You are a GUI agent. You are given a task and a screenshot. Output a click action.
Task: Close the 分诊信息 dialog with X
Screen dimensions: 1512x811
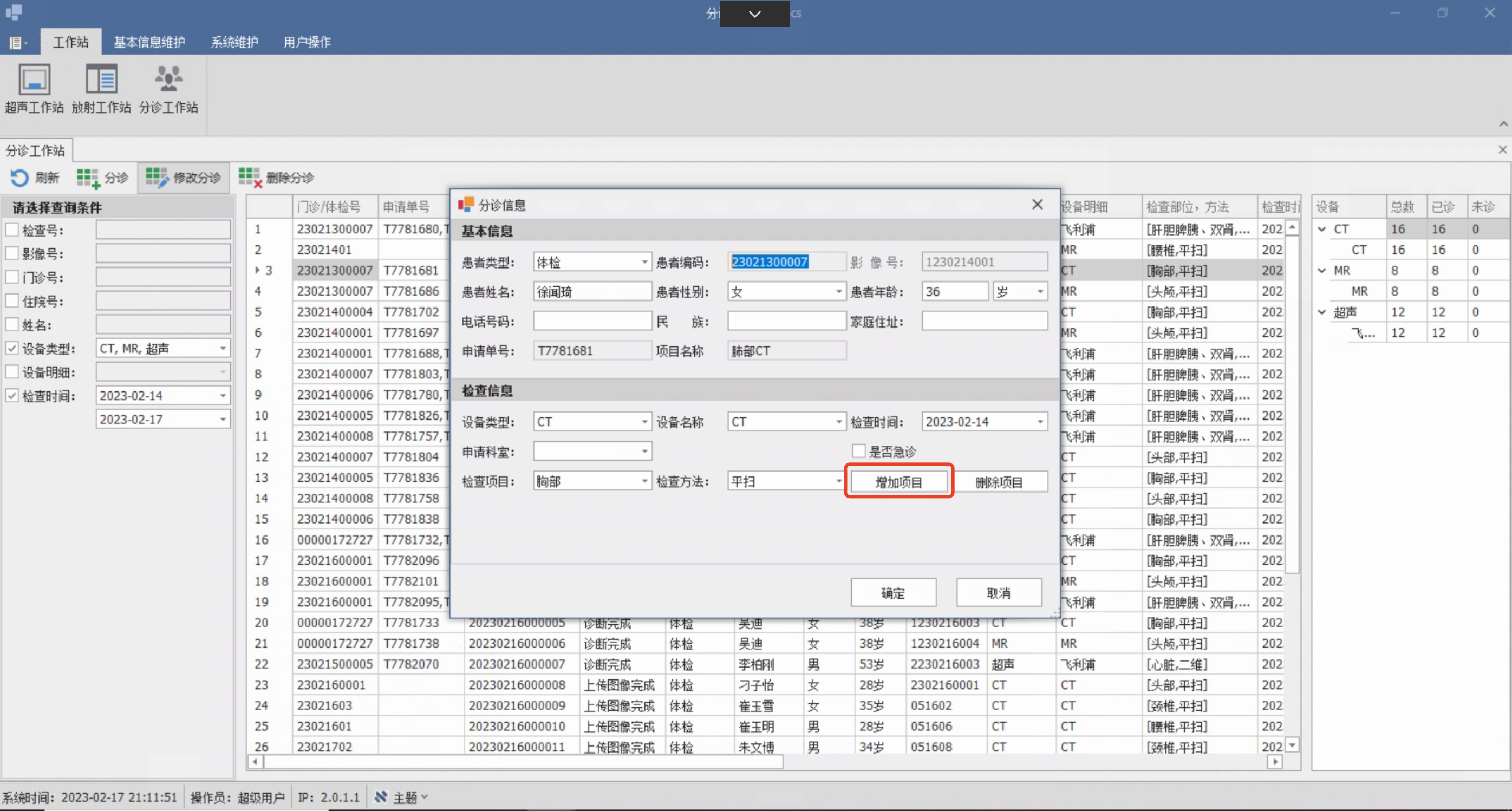[1037, 204]
